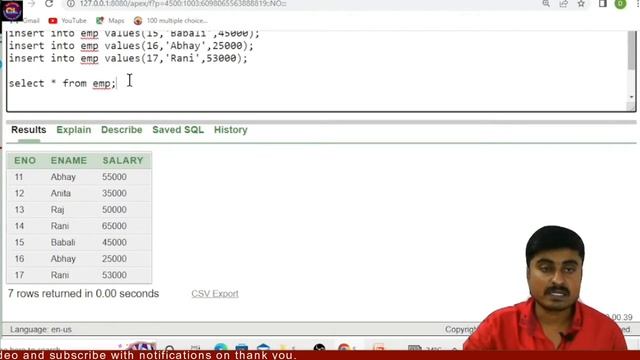The width and height of the screenshot is (640, 360).
Task: Click the insert line with 16,'Abhay',25000
Action: click(131, 46)
